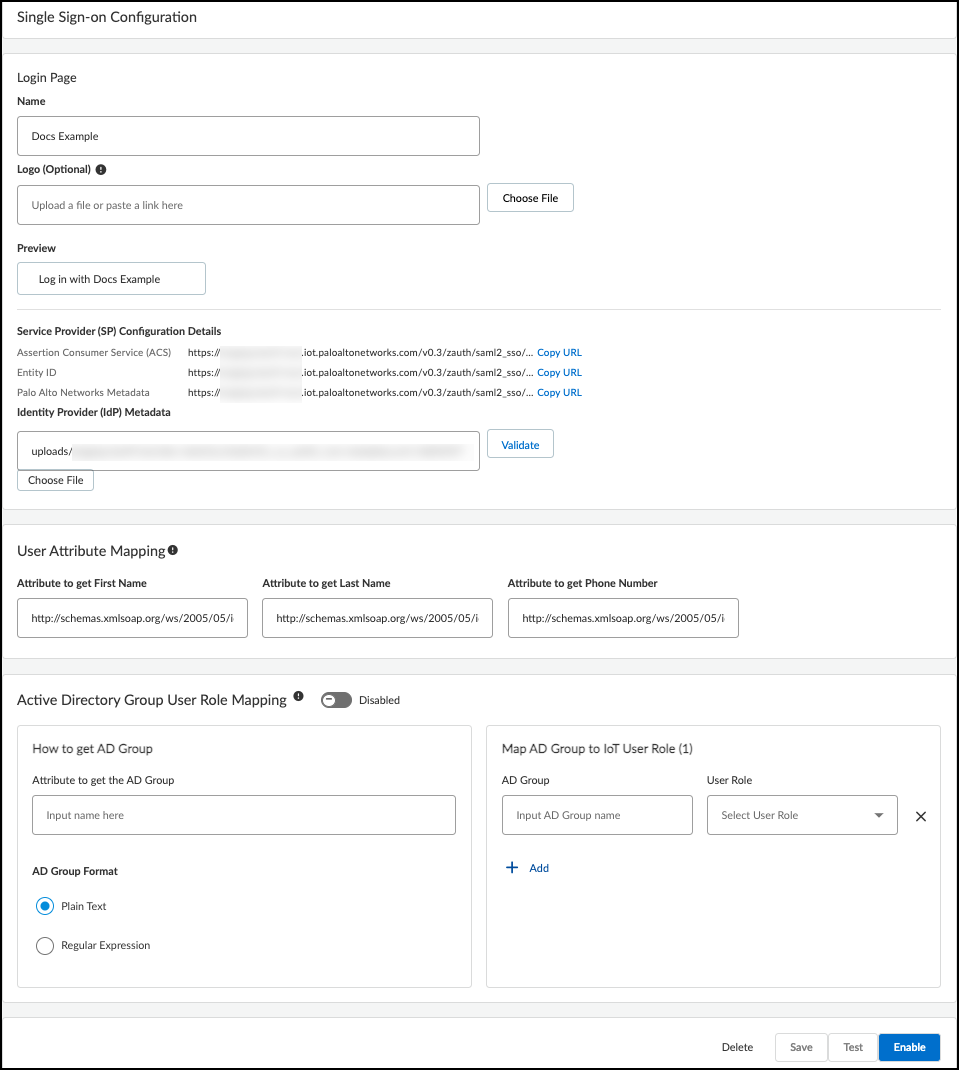Click Delete at the bottom

click(737, 1047)
